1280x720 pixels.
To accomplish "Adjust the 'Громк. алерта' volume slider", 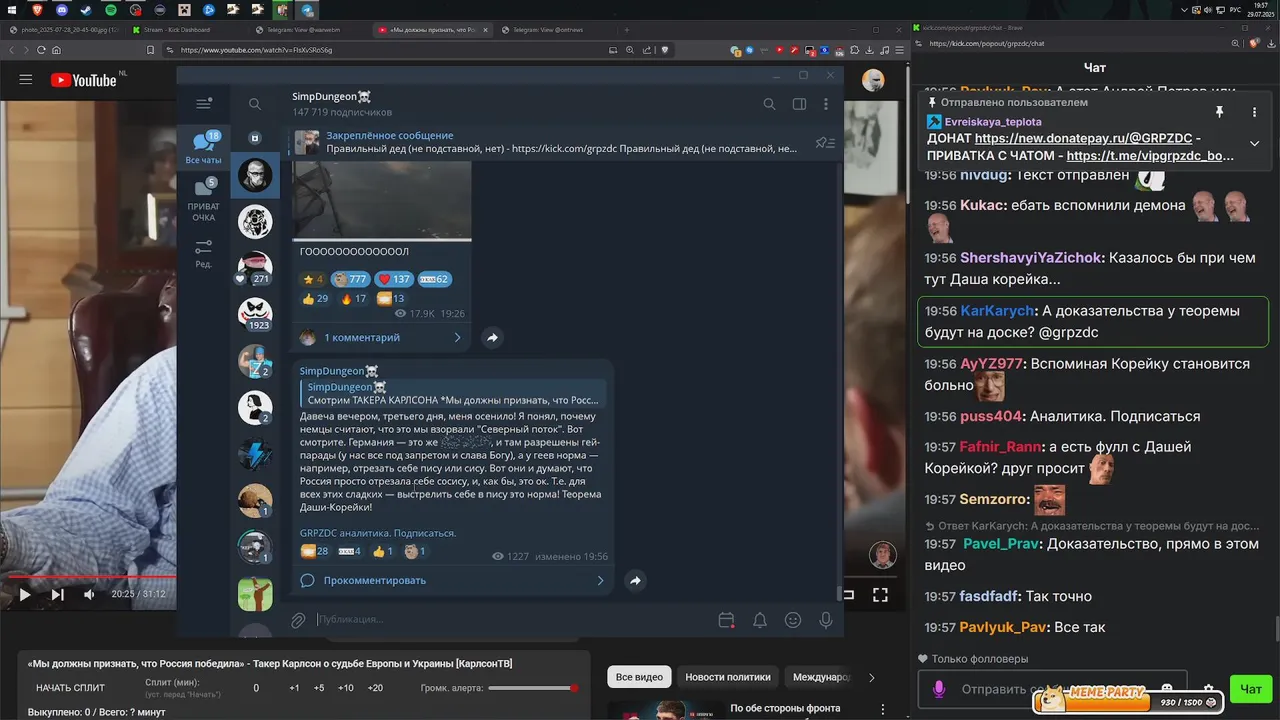I will (533, 688).
